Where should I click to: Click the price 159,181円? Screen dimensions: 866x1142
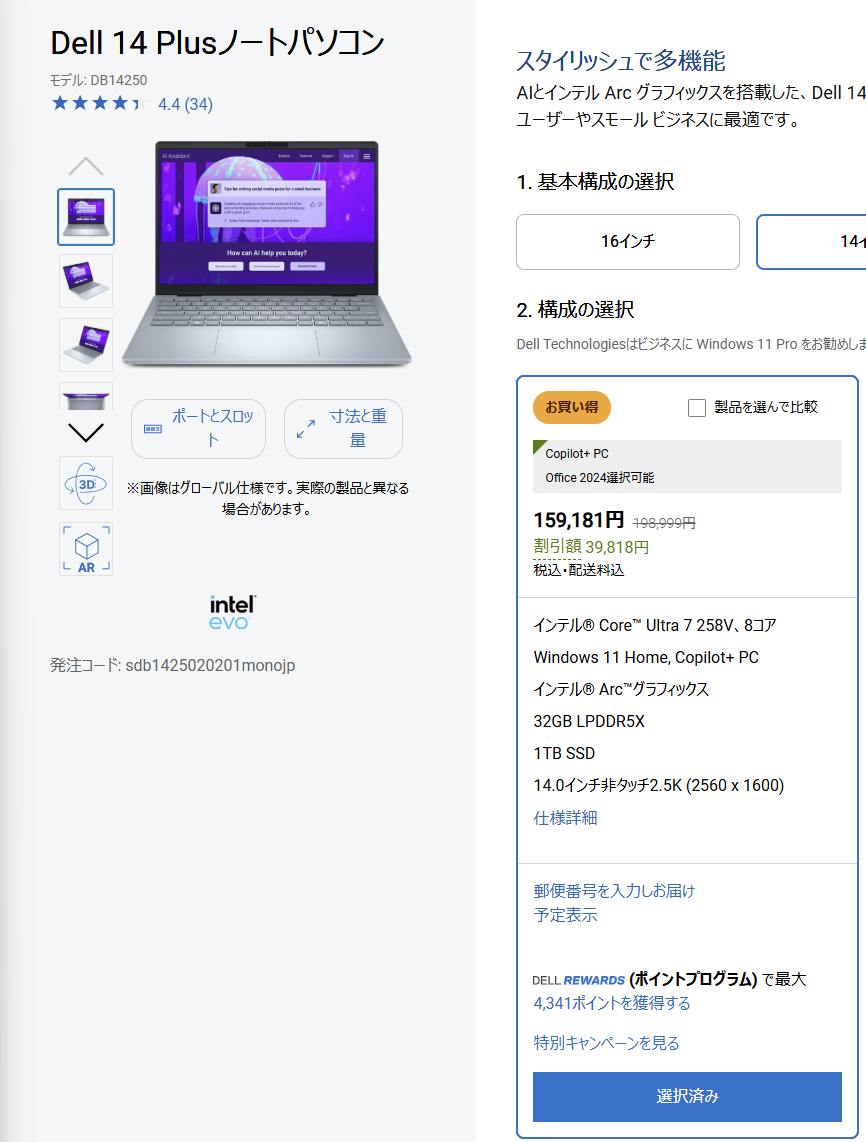click(x=578, y=520)
